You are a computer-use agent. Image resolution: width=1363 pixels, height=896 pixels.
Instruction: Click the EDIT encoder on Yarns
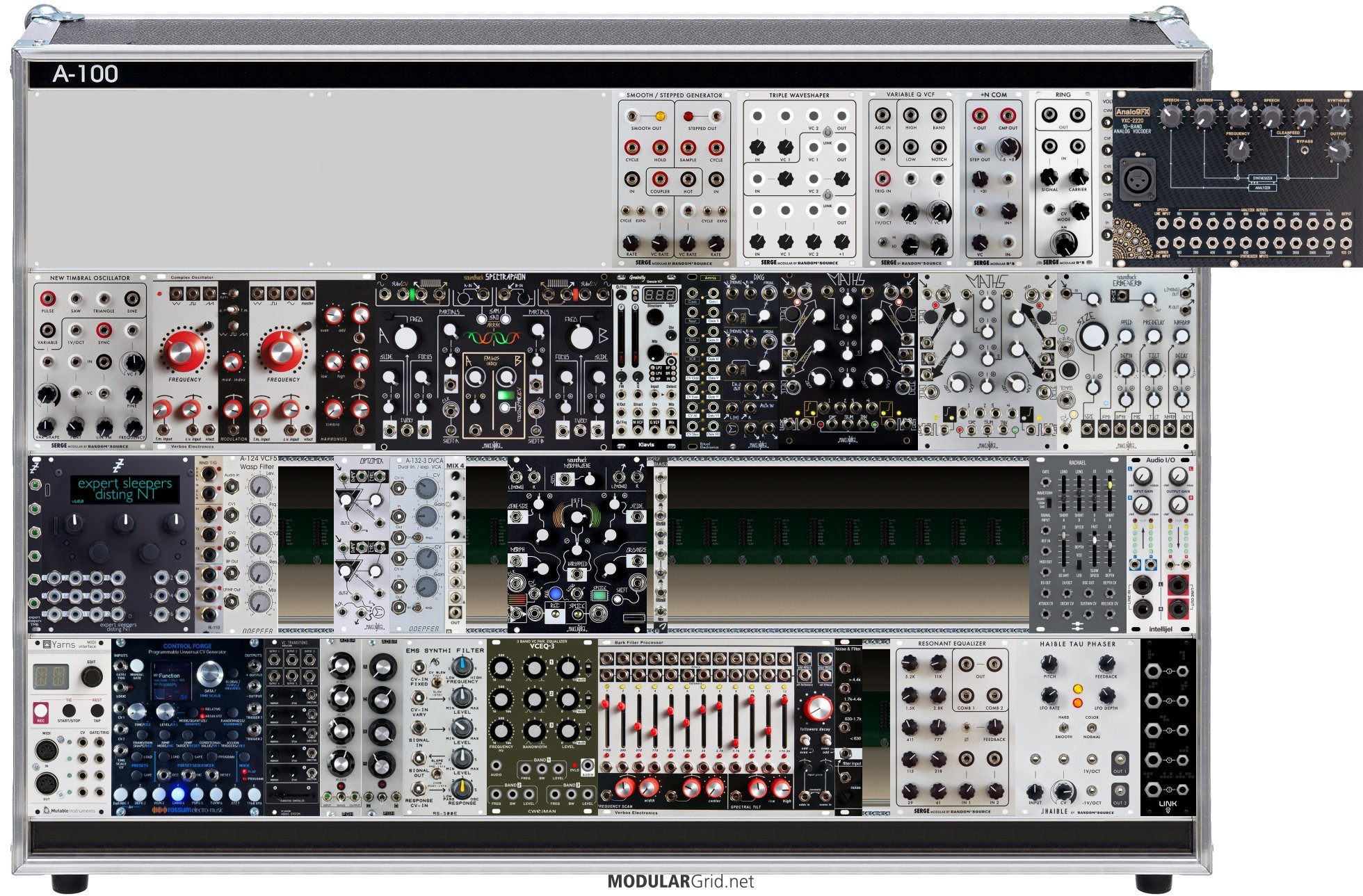pos(91,677)
